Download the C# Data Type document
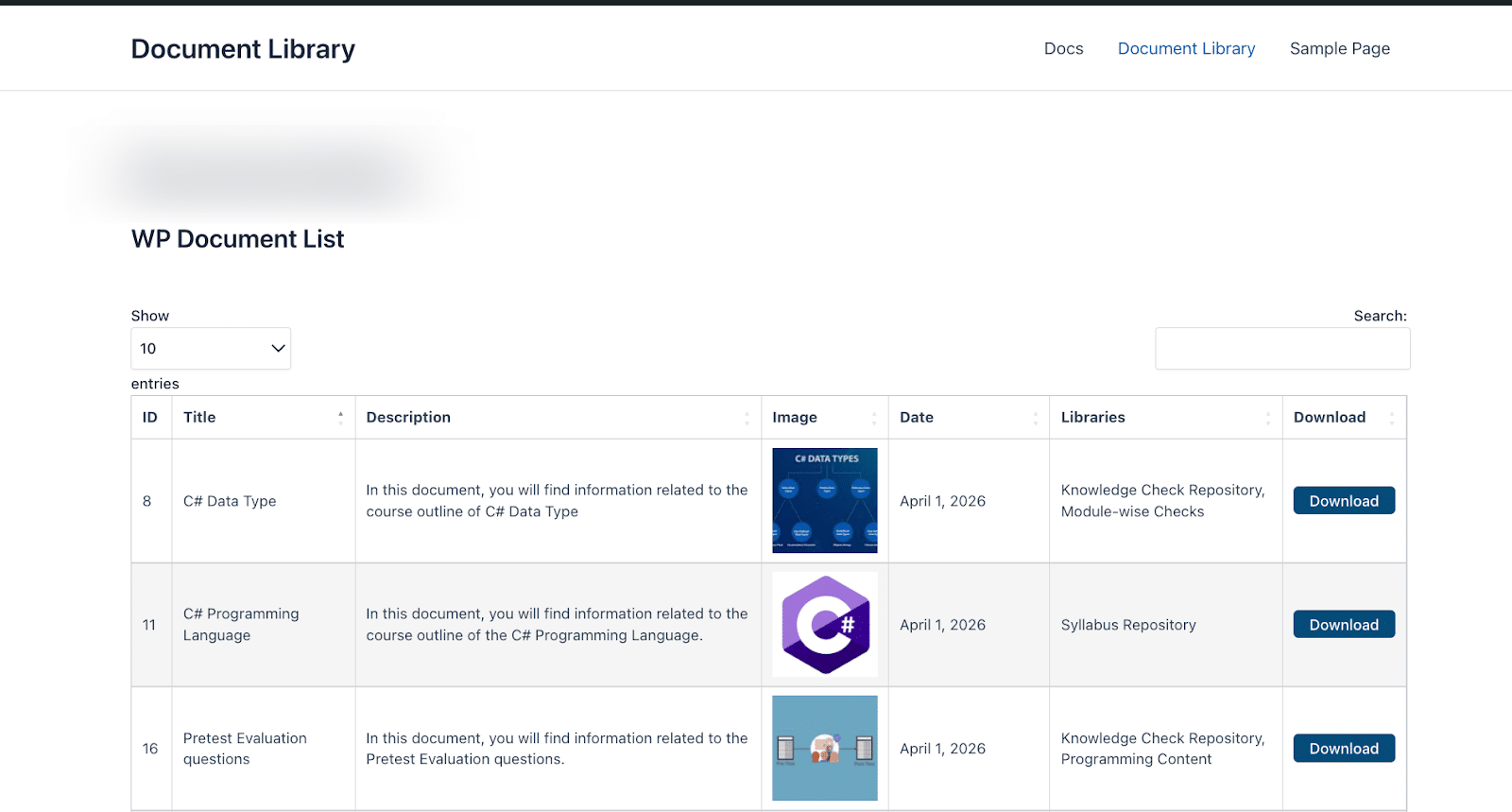 click(1344, 501)
